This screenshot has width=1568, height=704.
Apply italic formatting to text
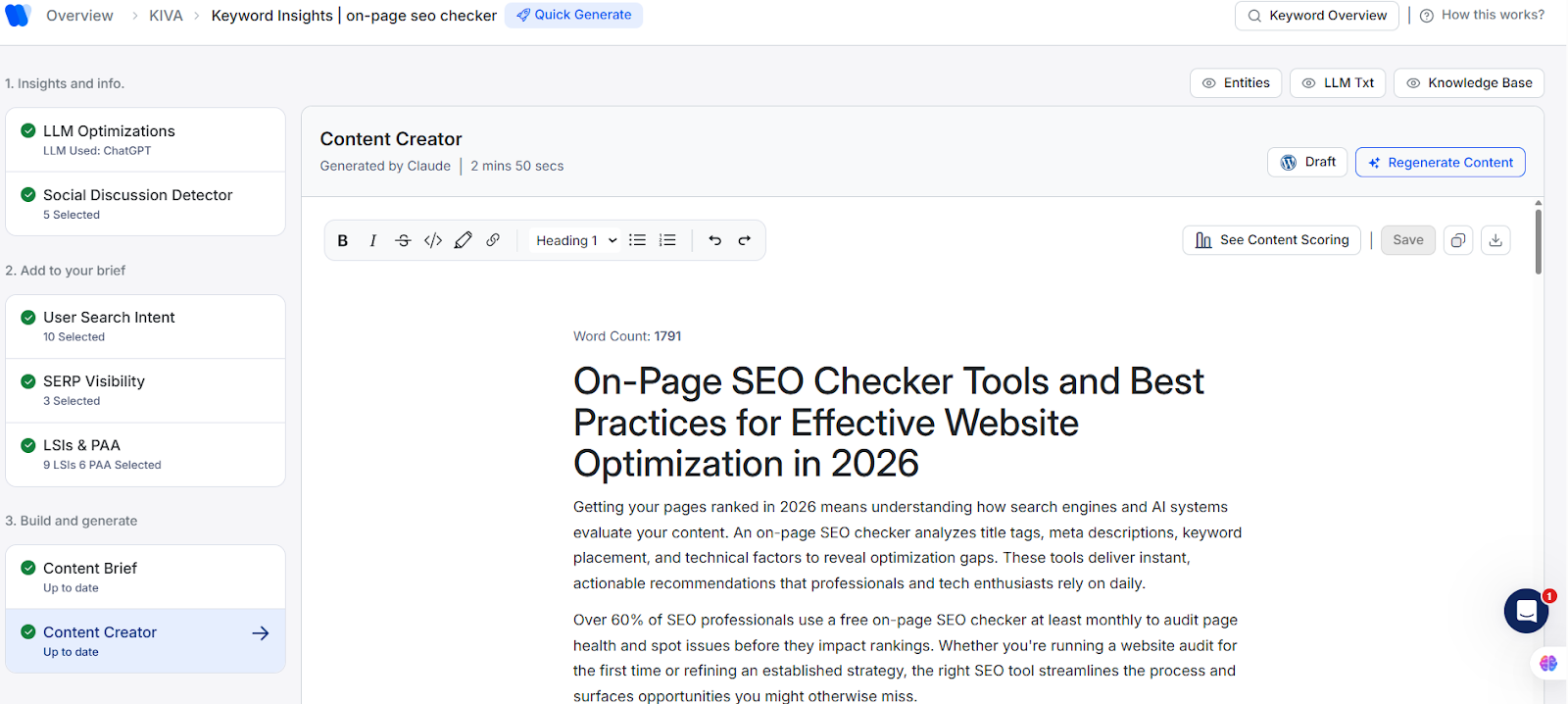[372, 240]
